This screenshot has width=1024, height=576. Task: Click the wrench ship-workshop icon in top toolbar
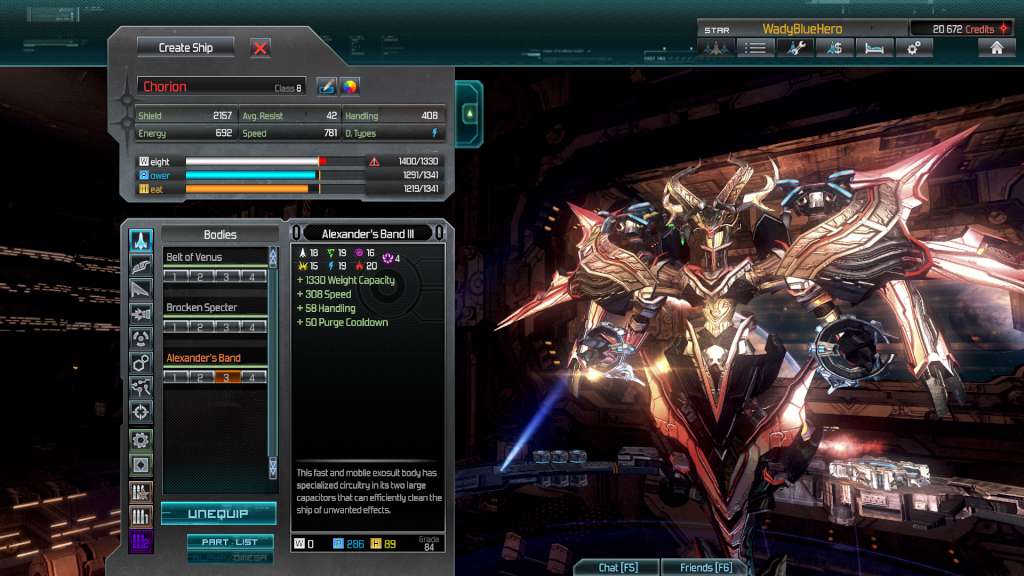793,47
